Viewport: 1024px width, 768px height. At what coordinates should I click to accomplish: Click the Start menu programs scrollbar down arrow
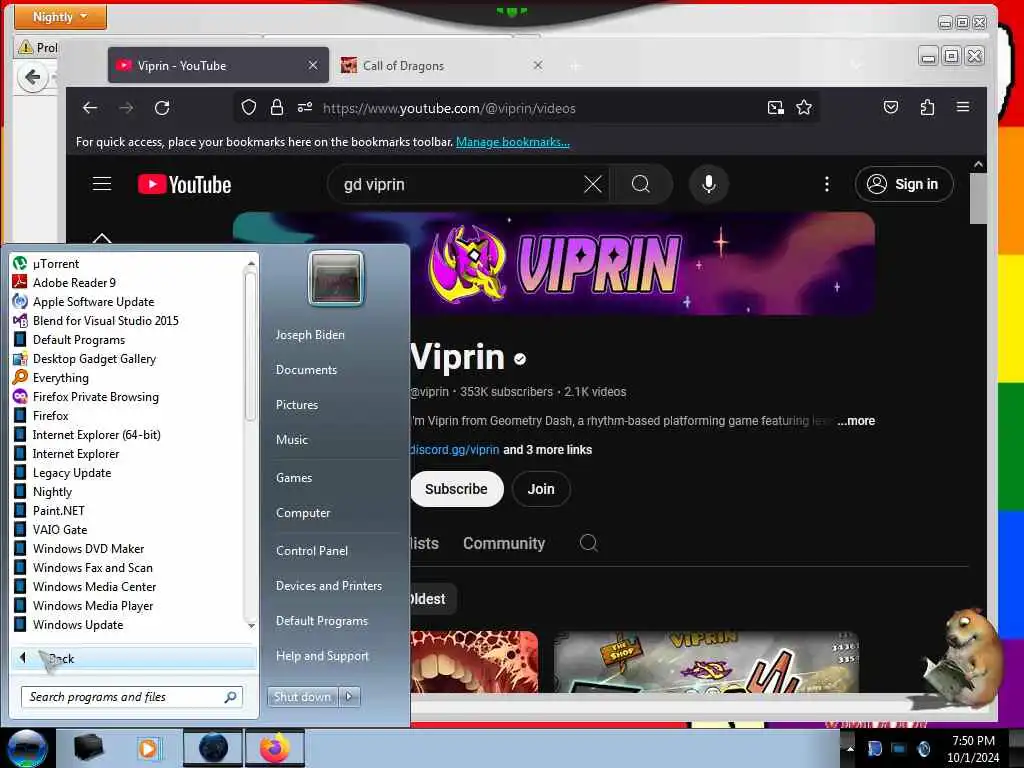click(251, 626)
